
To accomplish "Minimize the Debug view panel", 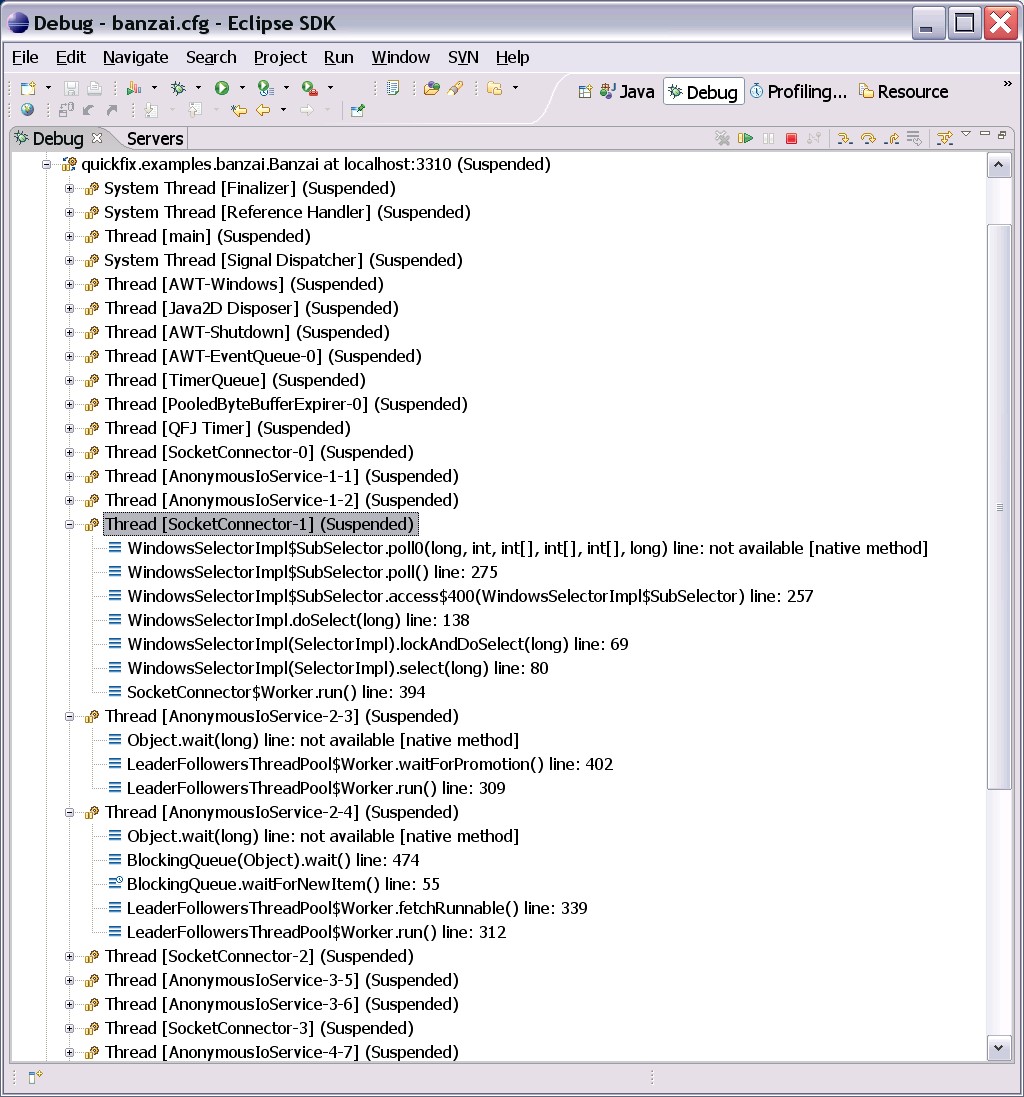I will tap(985, 134).
